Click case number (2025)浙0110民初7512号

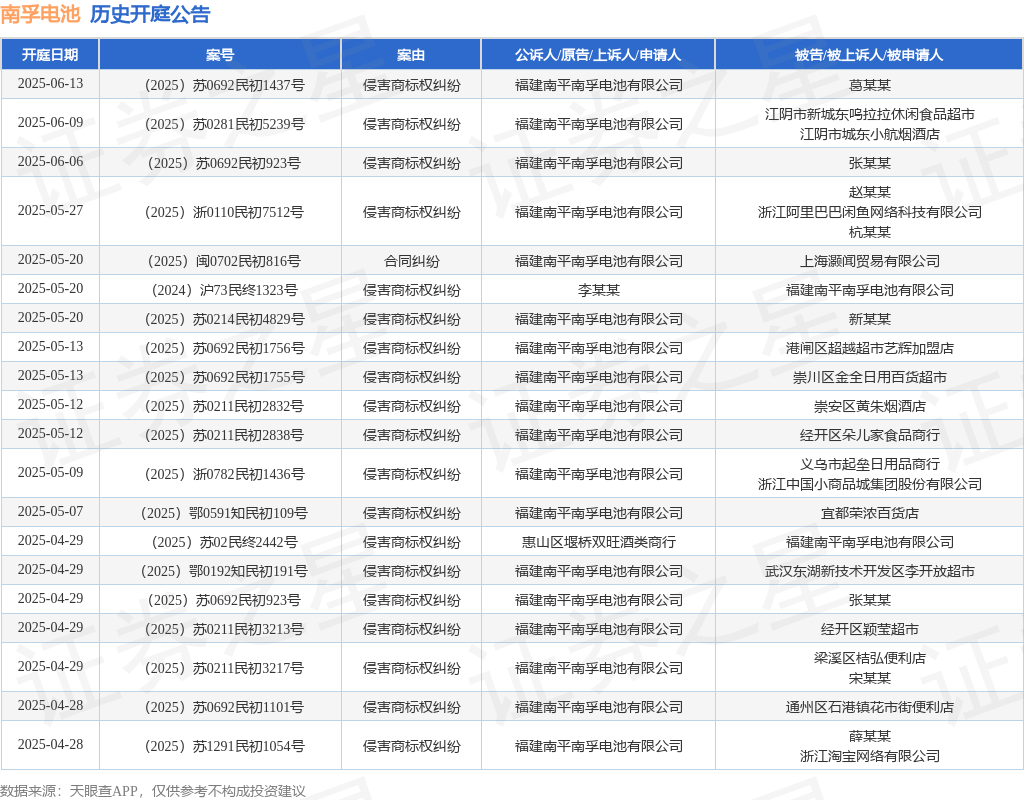[224, 212]
